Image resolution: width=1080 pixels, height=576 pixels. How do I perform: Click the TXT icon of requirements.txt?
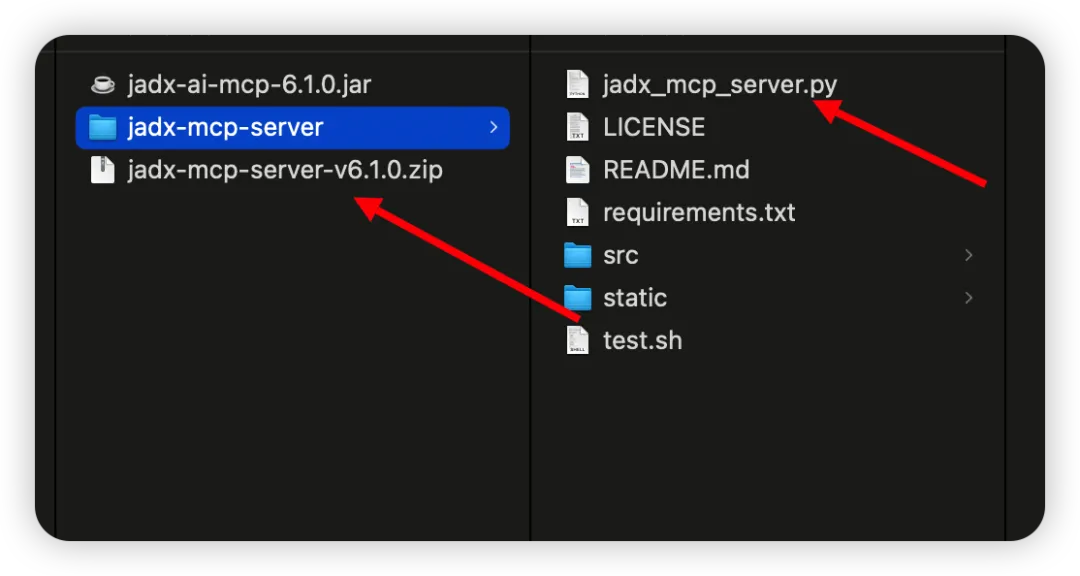pos(577,212)
